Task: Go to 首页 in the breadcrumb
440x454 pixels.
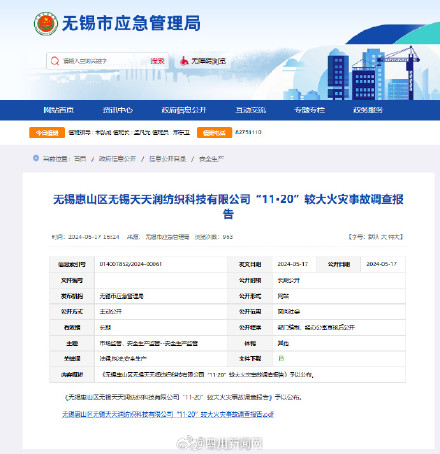Action: [x=80, y=159]
